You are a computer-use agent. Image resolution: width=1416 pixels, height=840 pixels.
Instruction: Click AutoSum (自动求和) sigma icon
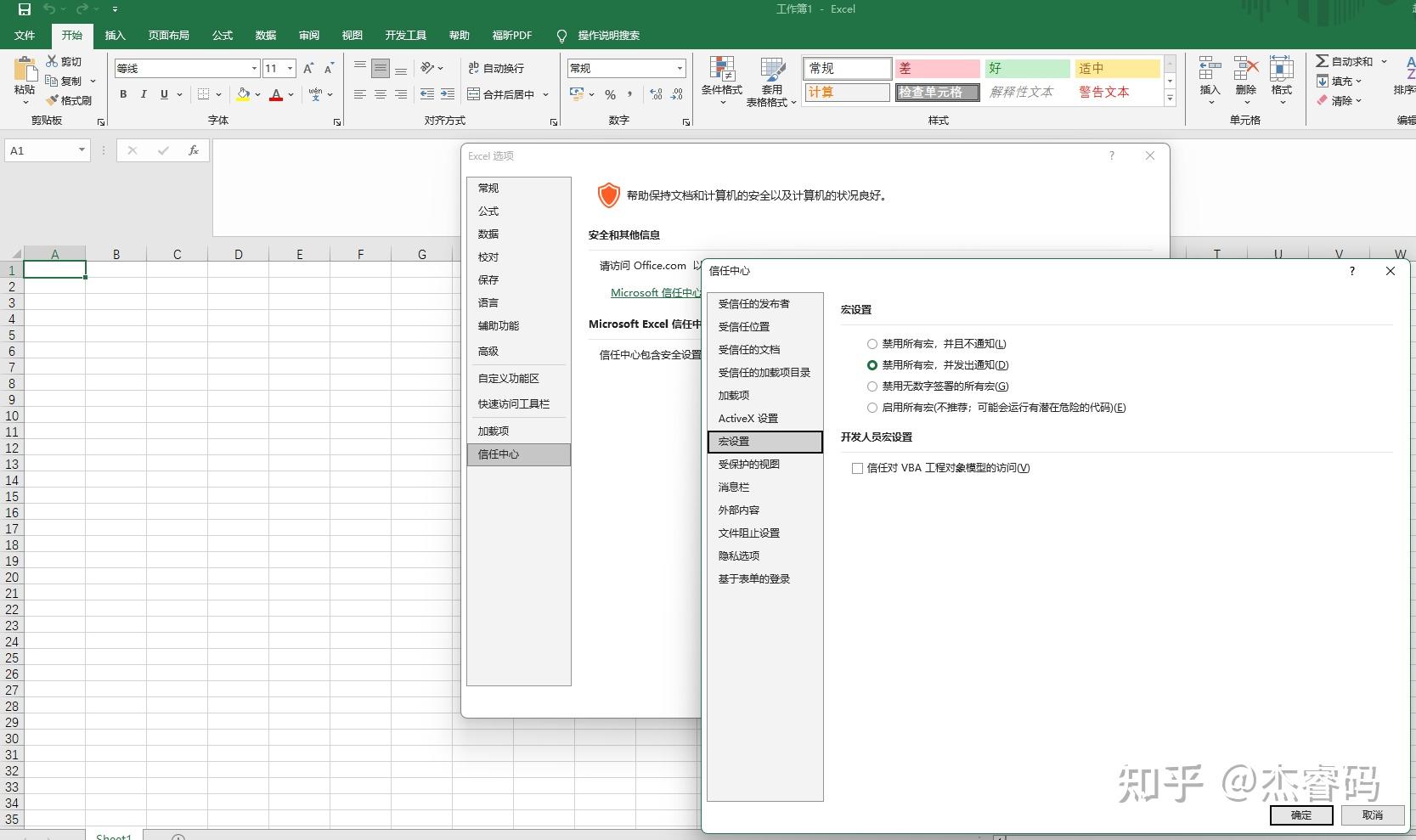pos(1323,61)
